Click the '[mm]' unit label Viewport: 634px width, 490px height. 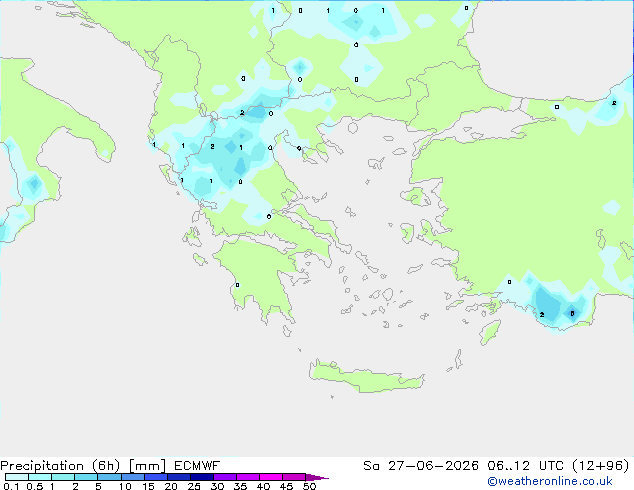click(x=148, y=466)
